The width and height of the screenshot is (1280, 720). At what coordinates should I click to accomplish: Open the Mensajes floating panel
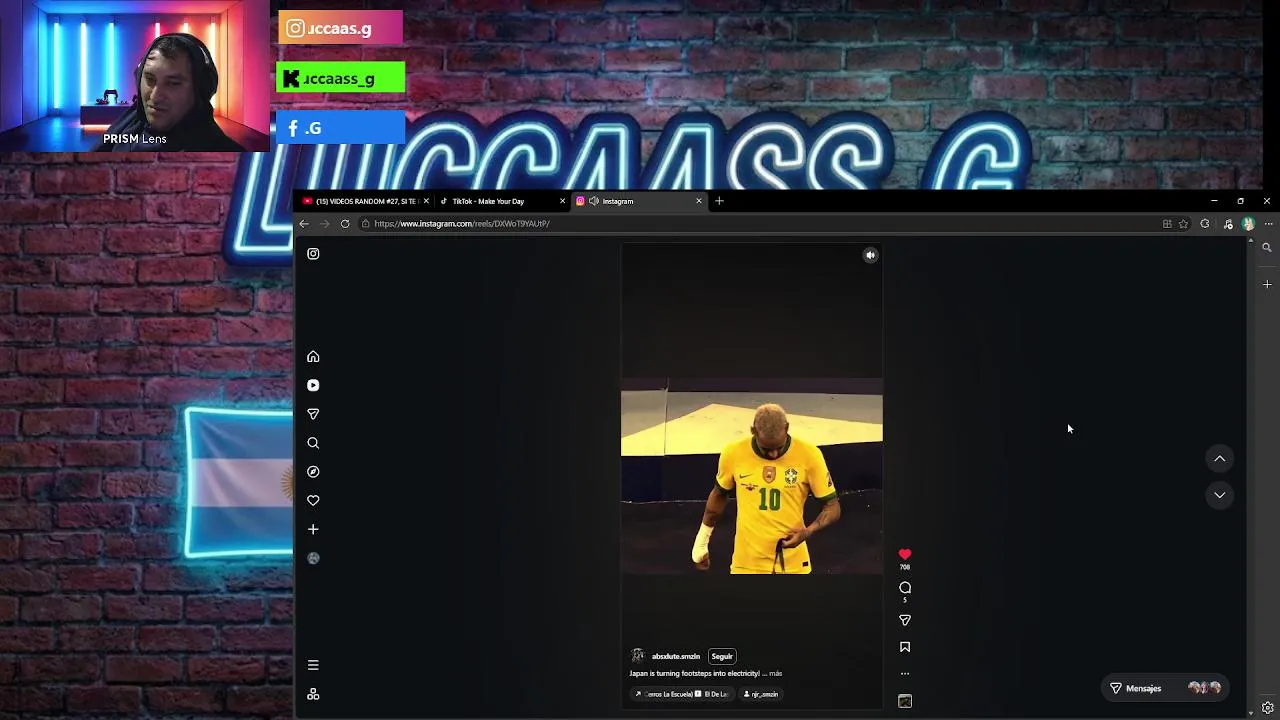pyautogui.click(x=1166, y=688)
